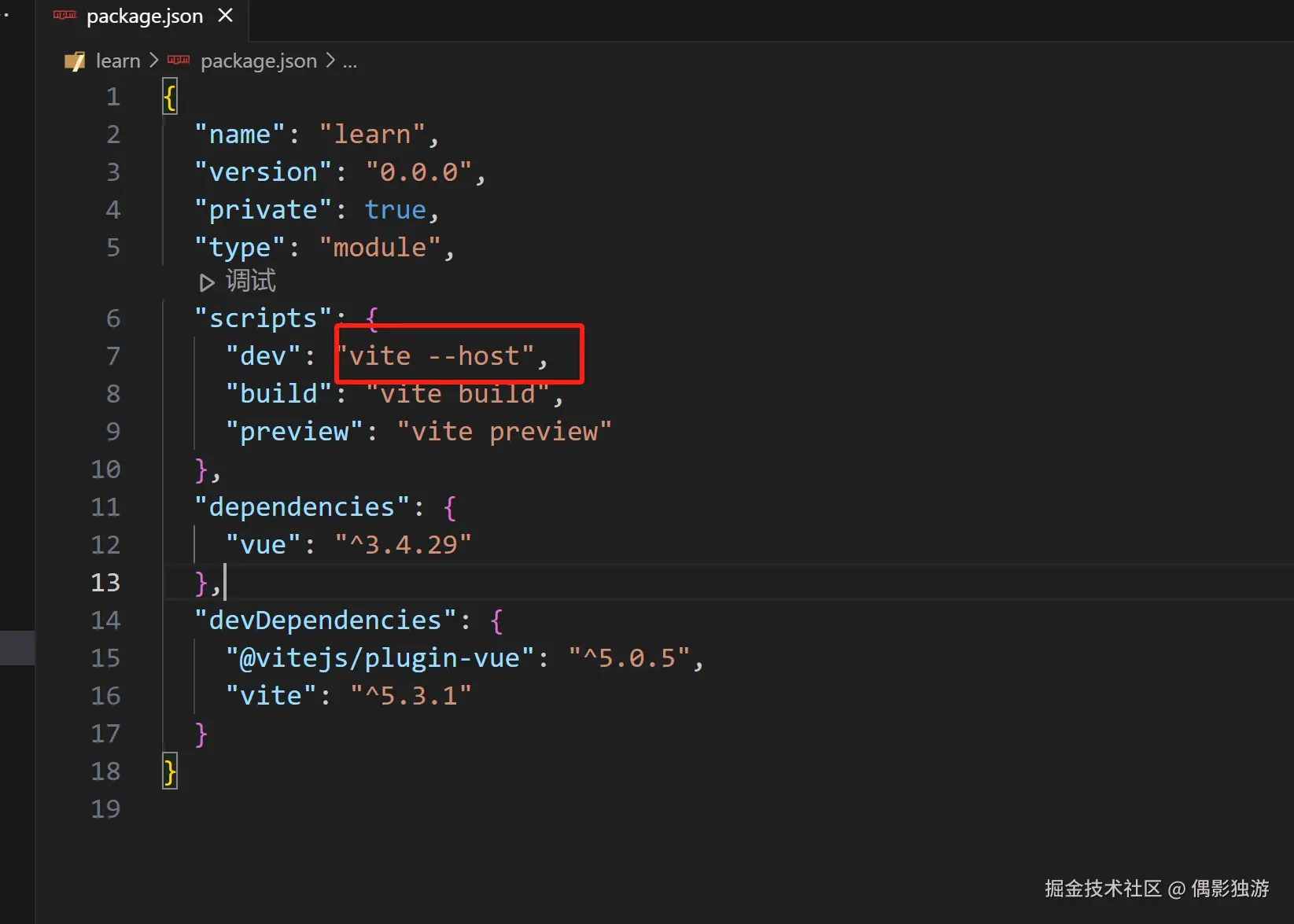Image resolution: width=1294 pixels, height=924 pixels.
Task: Click the "vue" dependency key
Action: [263, 545]
